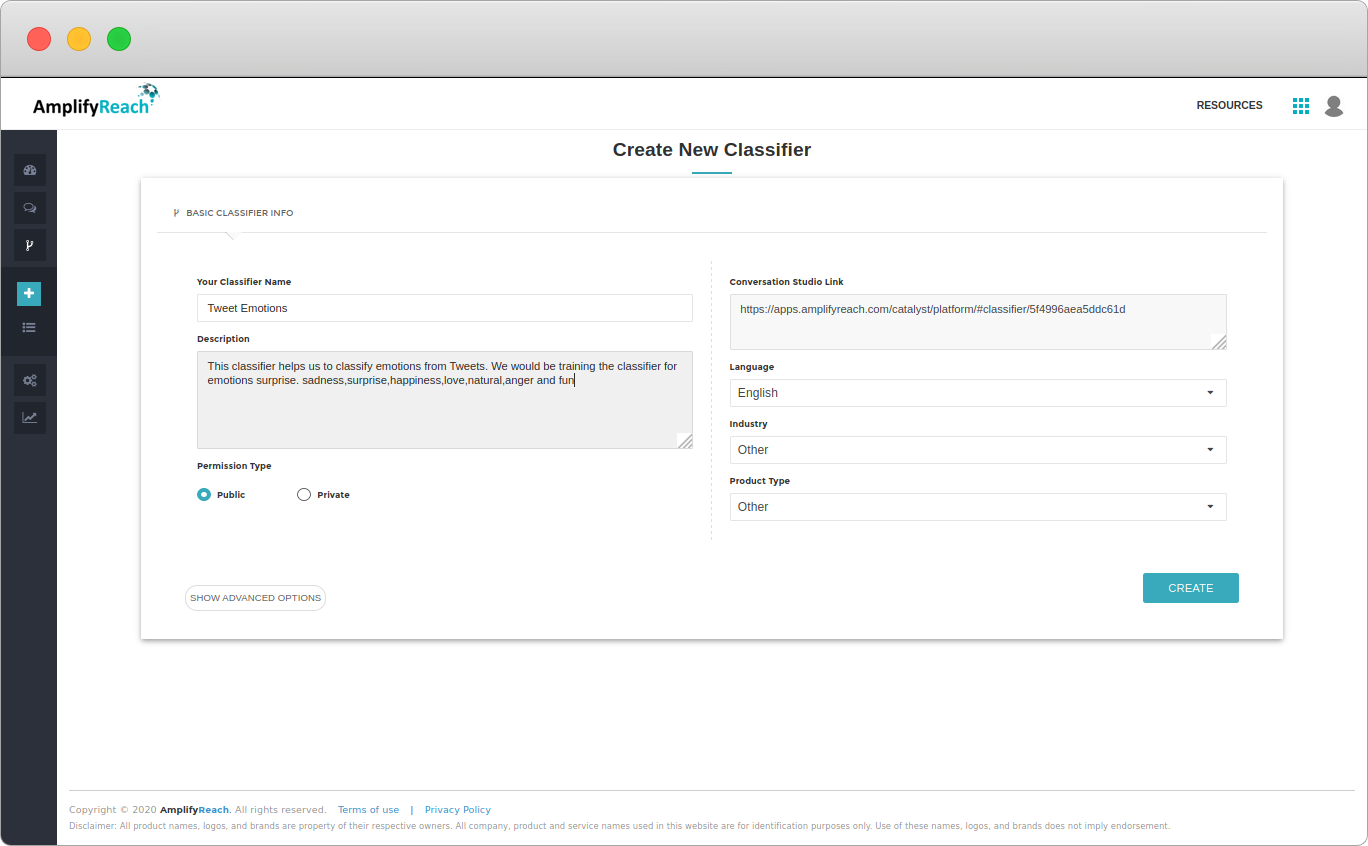This screenshot has width=1368, height=846.
Task: Select the Public permission radio button
Action: [x=203, y=494]
